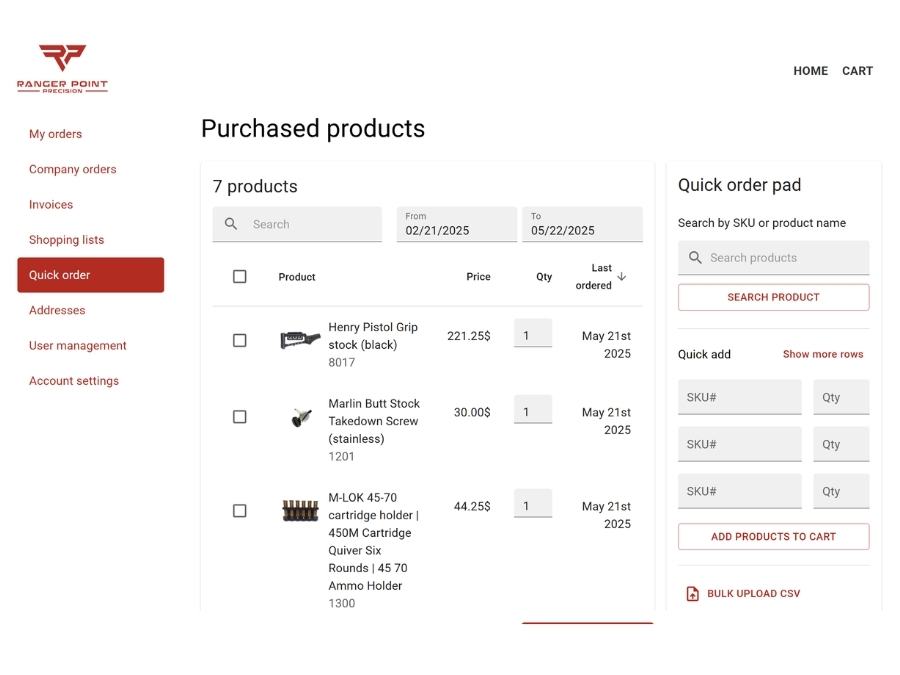Click the price 44.25$
Image resolution: width=900 pixels, height=675 pixels.
(x=472, y=506)
